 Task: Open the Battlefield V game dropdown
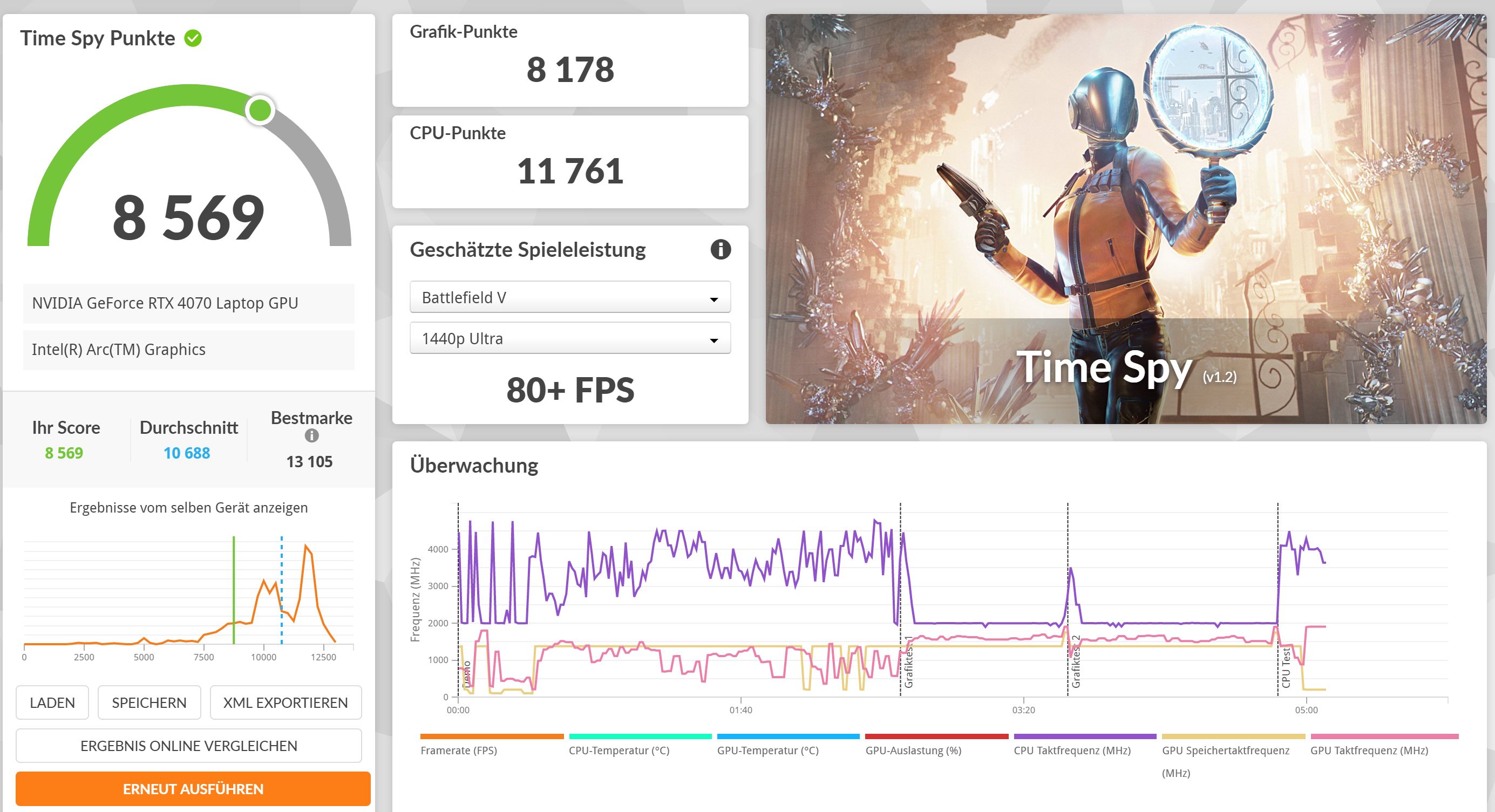569,297
